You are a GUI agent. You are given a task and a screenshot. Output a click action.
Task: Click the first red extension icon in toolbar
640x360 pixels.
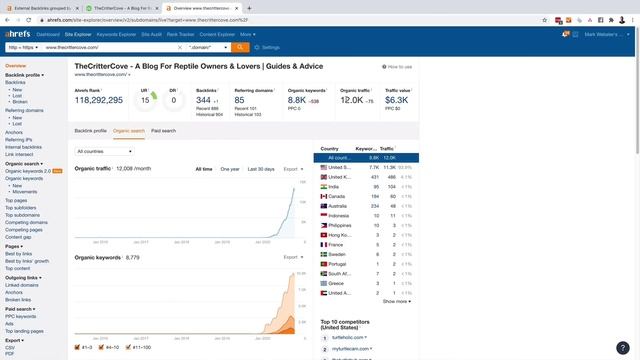558,20
